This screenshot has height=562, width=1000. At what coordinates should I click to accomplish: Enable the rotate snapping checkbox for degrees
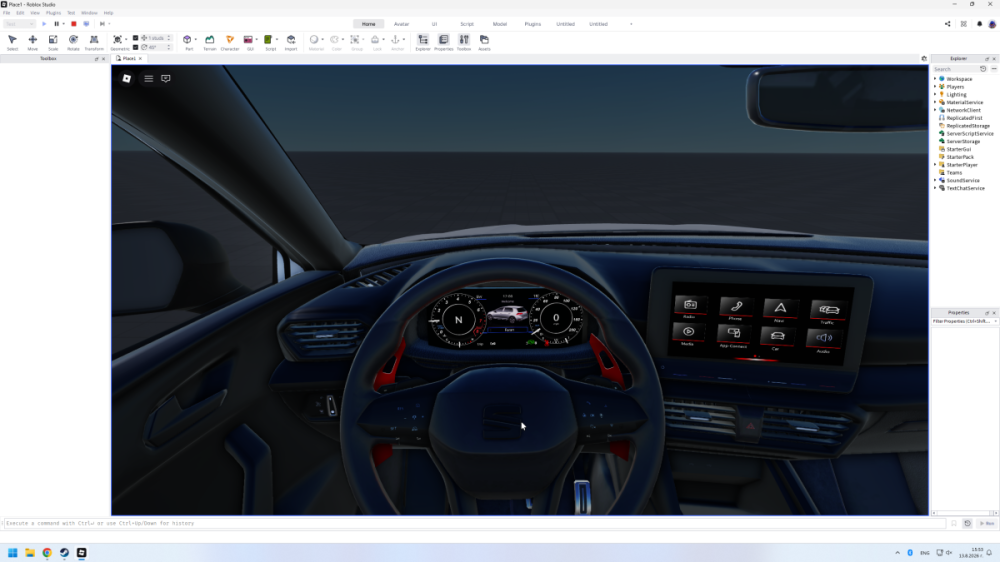click(135, 47)
